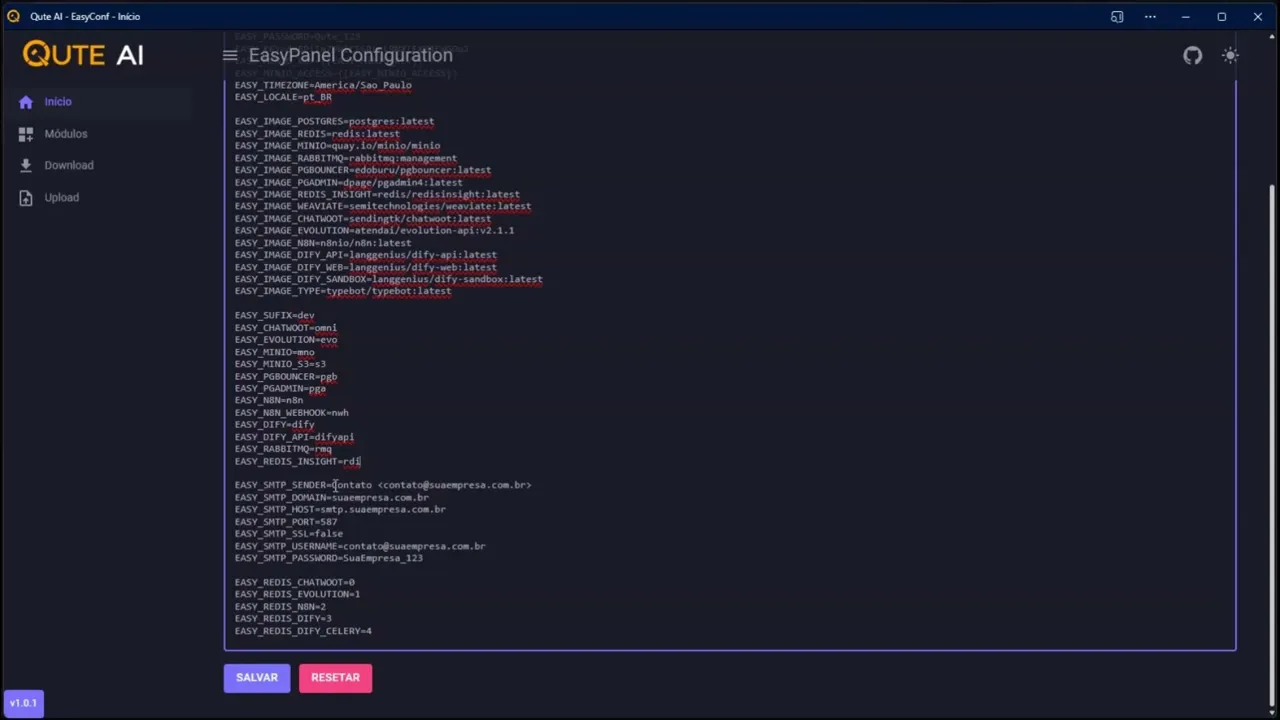Screen dimensions: 1280x720
Task: Click line EASY_REDIS_INSIGHT=rdi
Action: tap(298, 461)
